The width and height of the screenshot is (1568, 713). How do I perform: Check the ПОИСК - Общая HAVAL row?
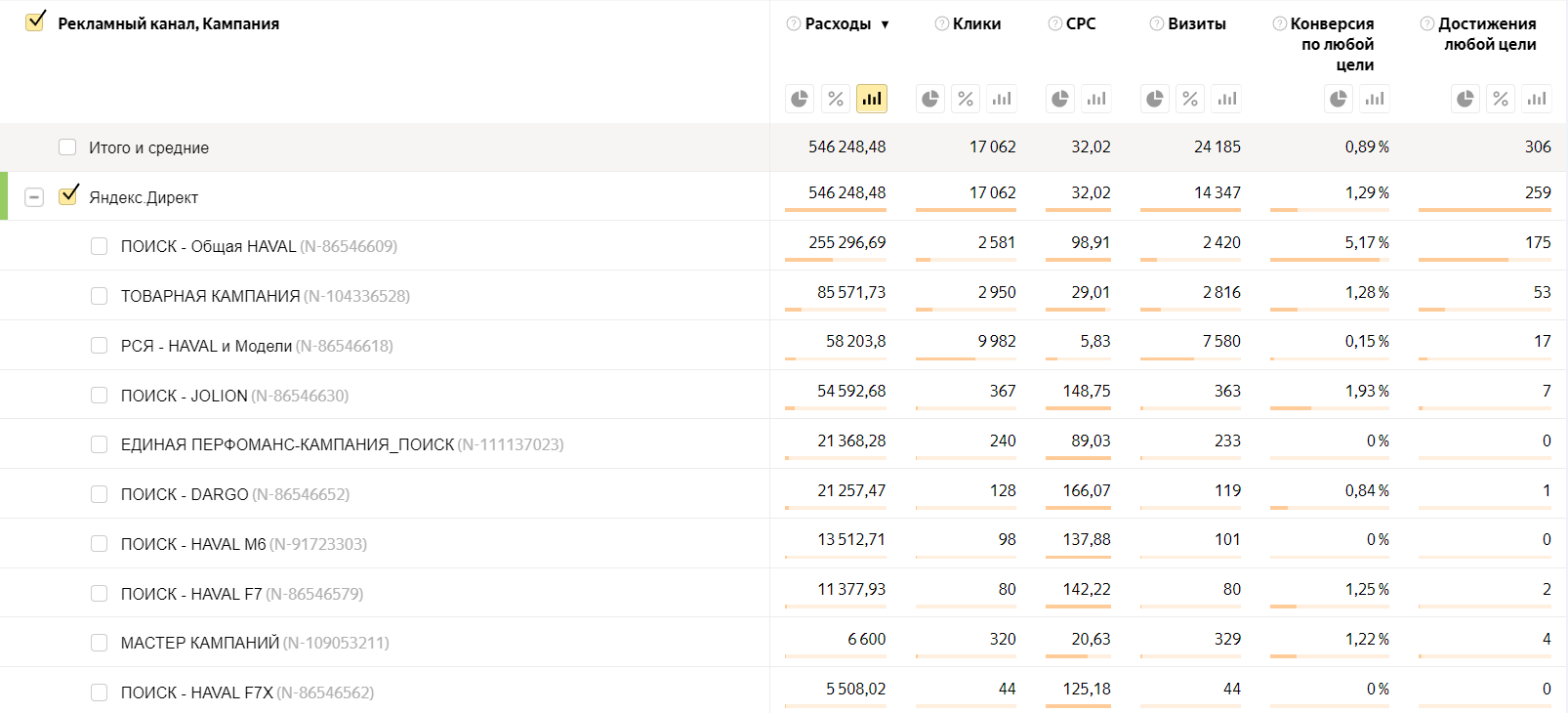[x=99, y=246]
